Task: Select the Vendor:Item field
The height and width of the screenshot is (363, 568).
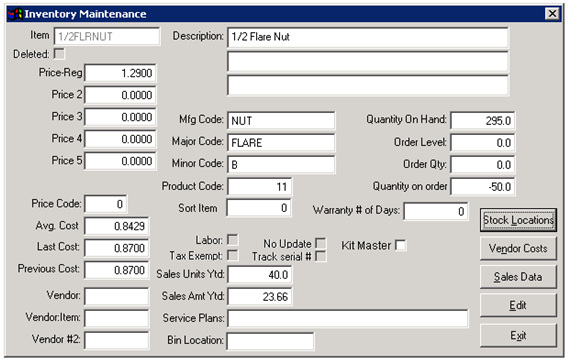Action: pyautogui.click(x=117, y=318)
